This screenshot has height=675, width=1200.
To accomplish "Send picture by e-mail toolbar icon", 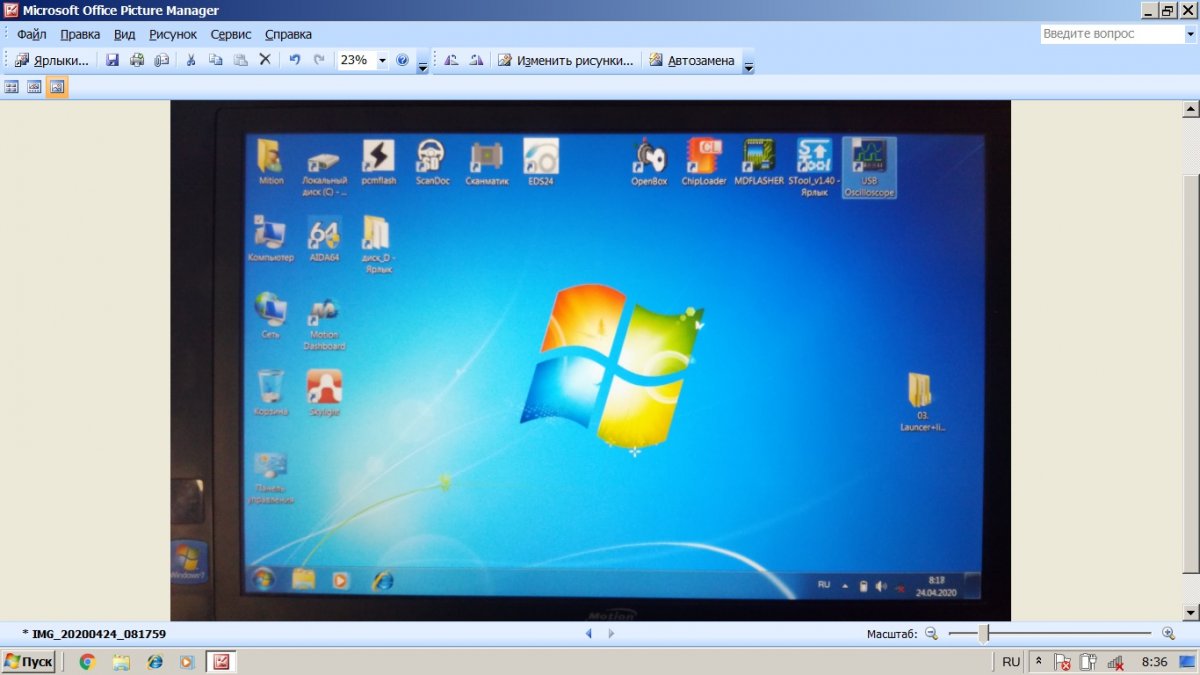I will (x=162, y=60).
